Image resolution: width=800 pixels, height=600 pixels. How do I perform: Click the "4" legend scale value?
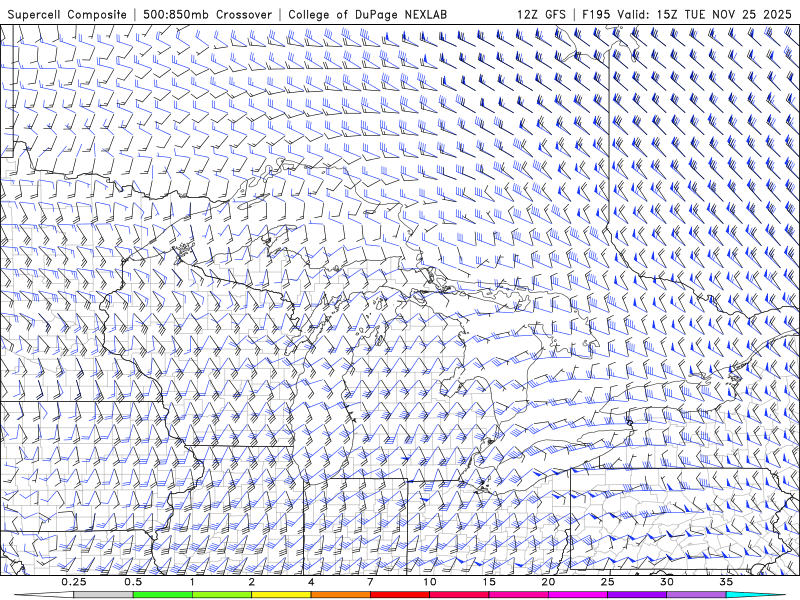[311, 582]
